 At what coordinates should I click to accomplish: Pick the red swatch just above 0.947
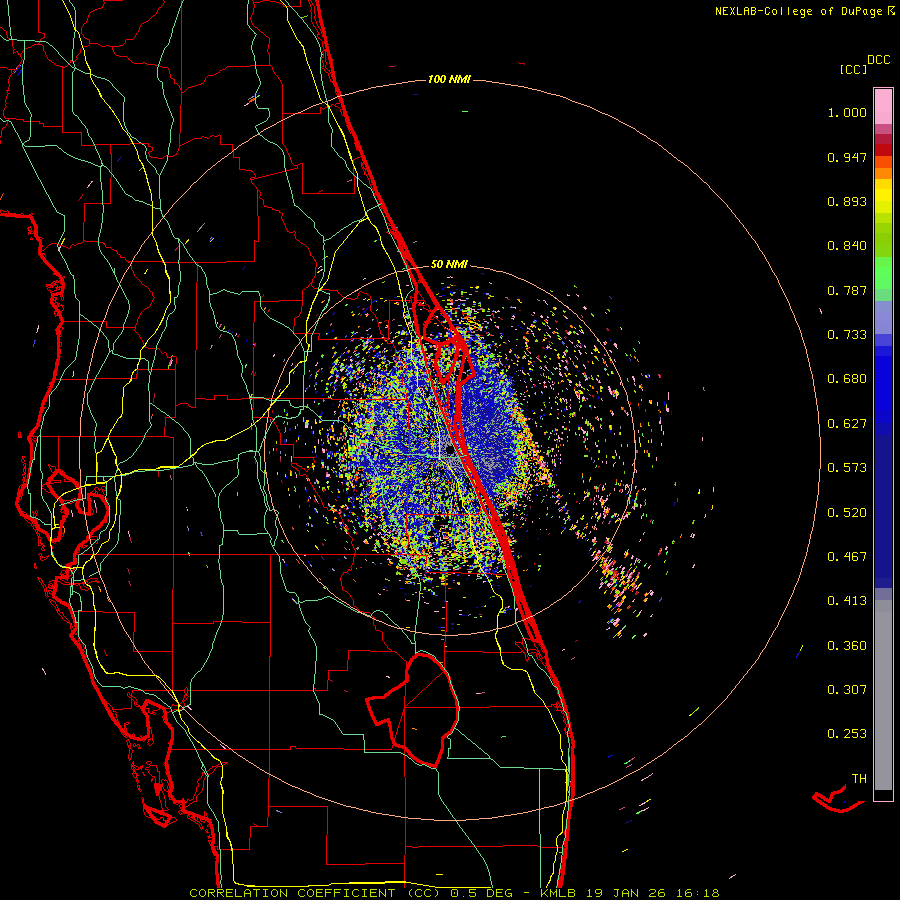coord(883,150)
